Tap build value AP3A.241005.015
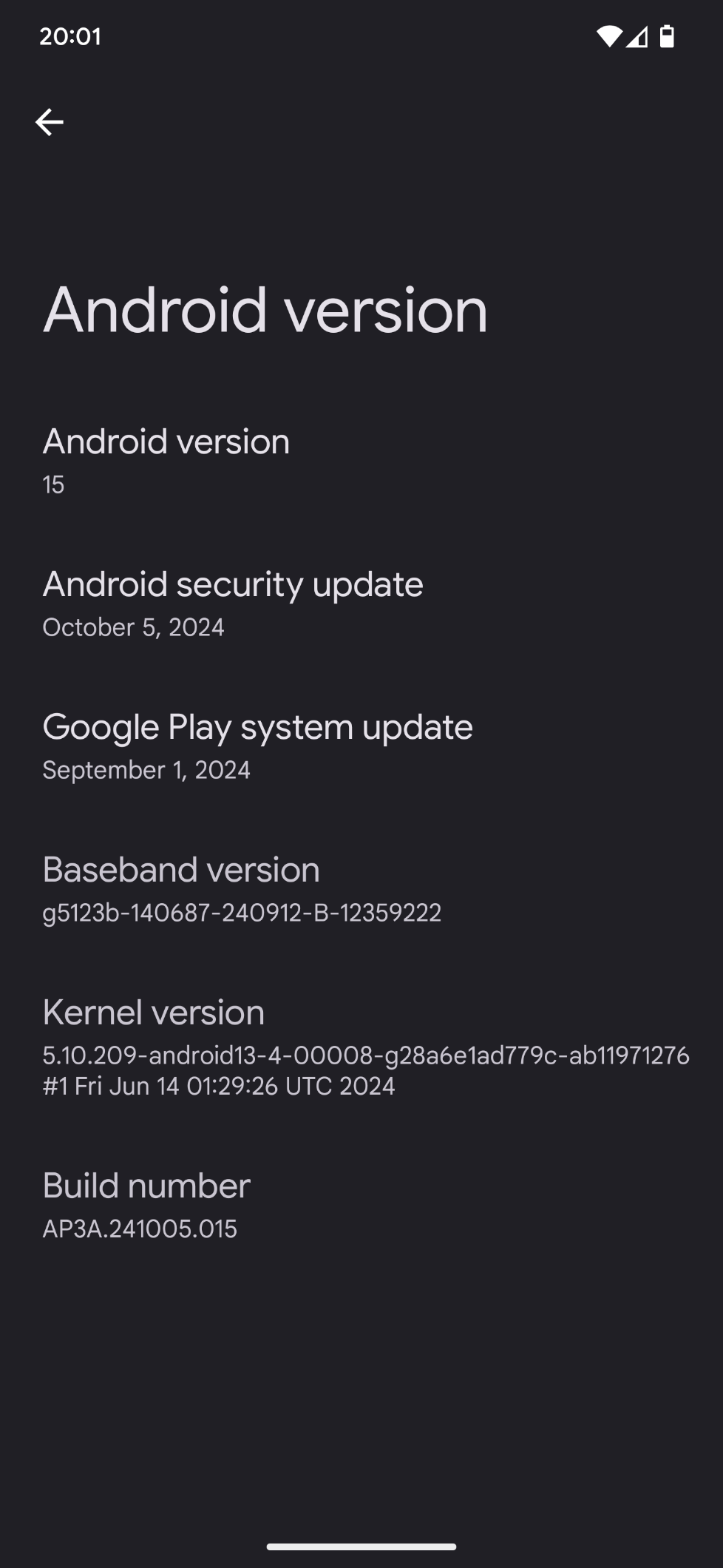 click(140, 1229)
